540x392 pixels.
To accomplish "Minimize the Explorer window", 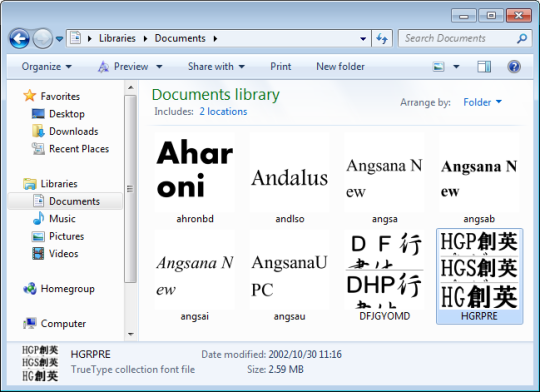I will (x=464, y=16).
